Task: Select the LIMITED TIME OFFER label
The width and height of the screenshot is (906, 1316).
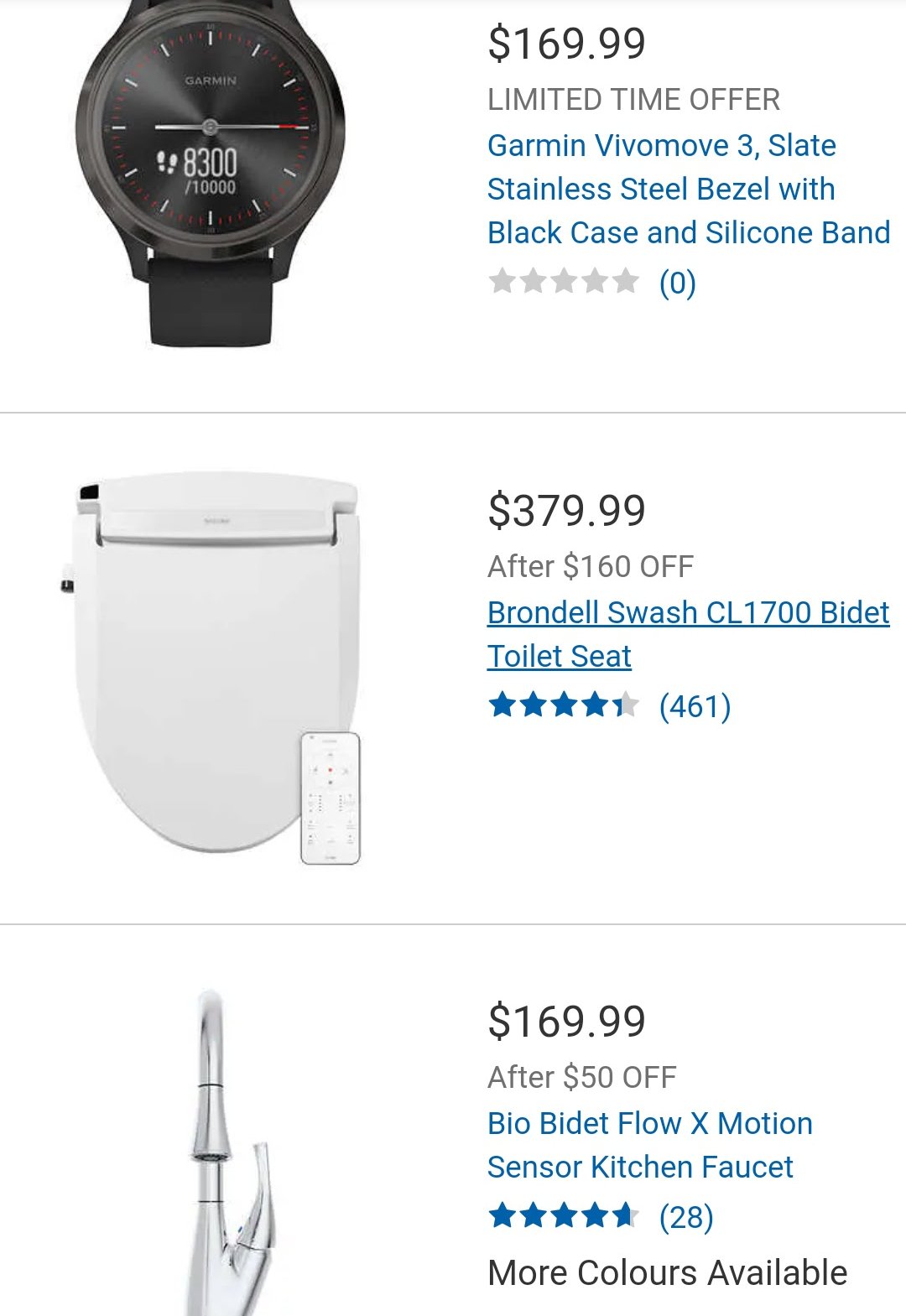Action: click(634, 100)
